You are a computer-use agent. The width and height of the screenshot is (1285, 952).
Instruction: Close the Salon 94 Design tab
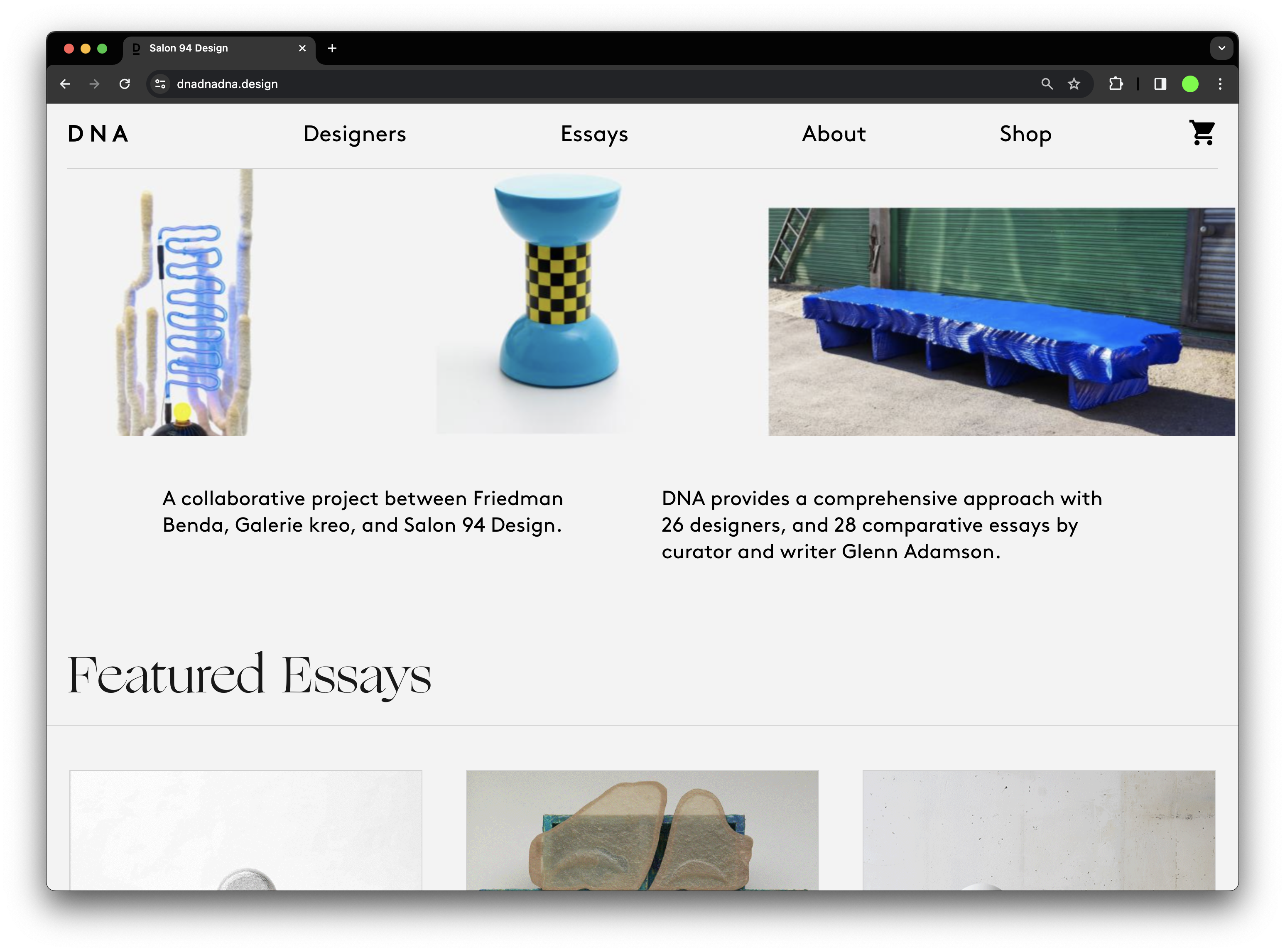302,49
